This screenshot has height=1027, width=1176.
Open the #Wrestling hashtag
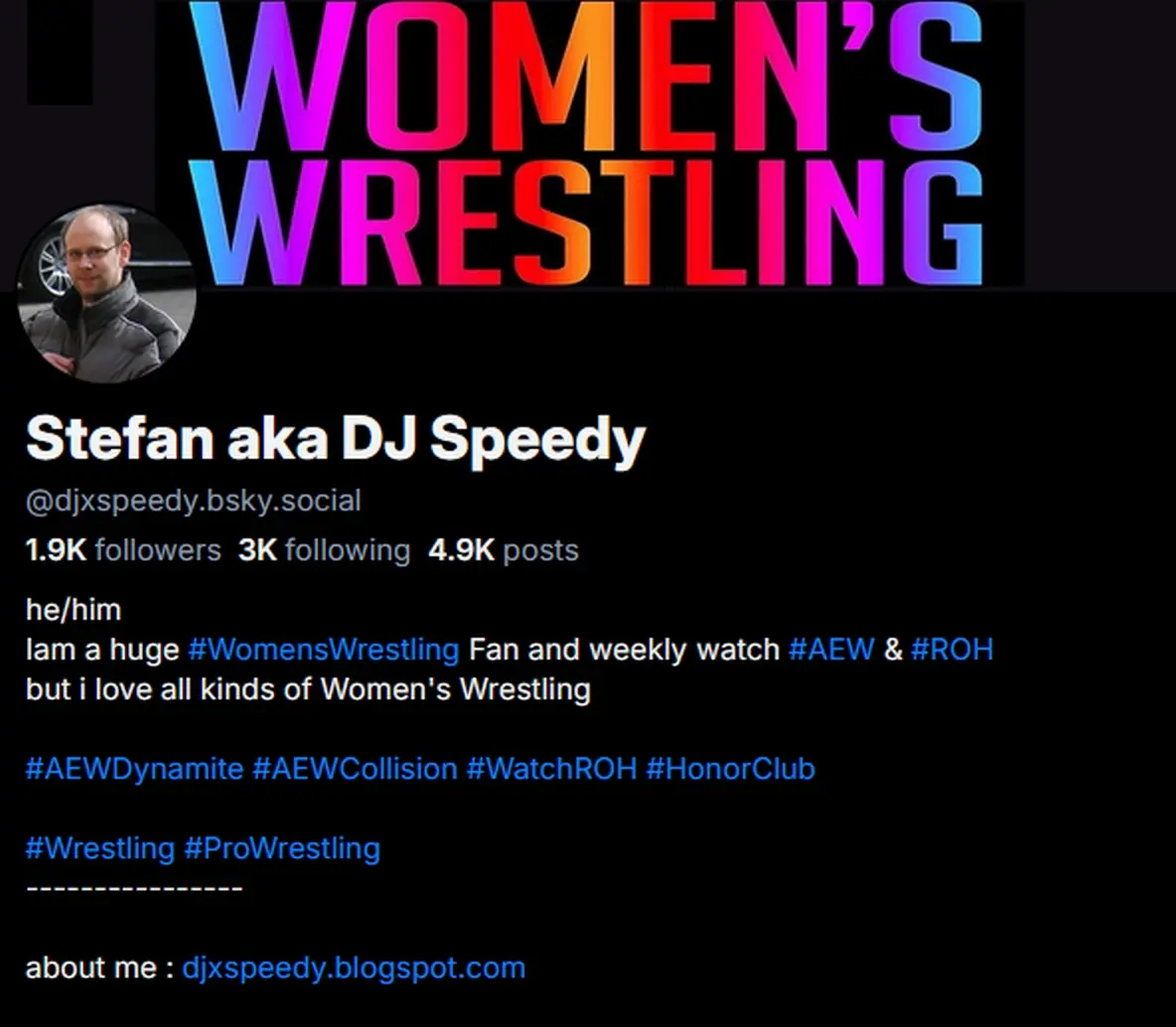click(99, 848)
